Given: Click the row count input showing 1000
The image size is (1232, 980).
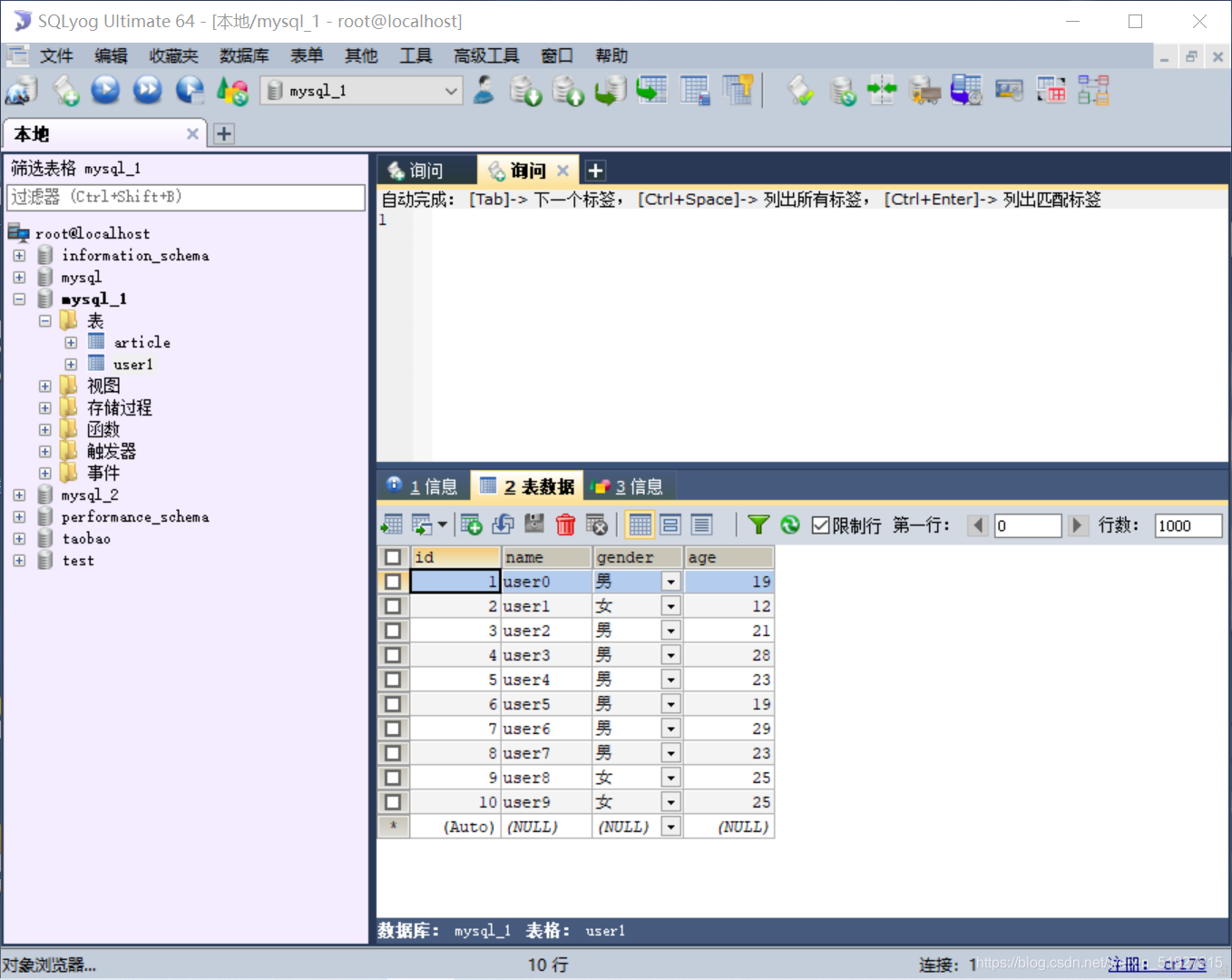Looking at the screenshot, I should 1188,525.
